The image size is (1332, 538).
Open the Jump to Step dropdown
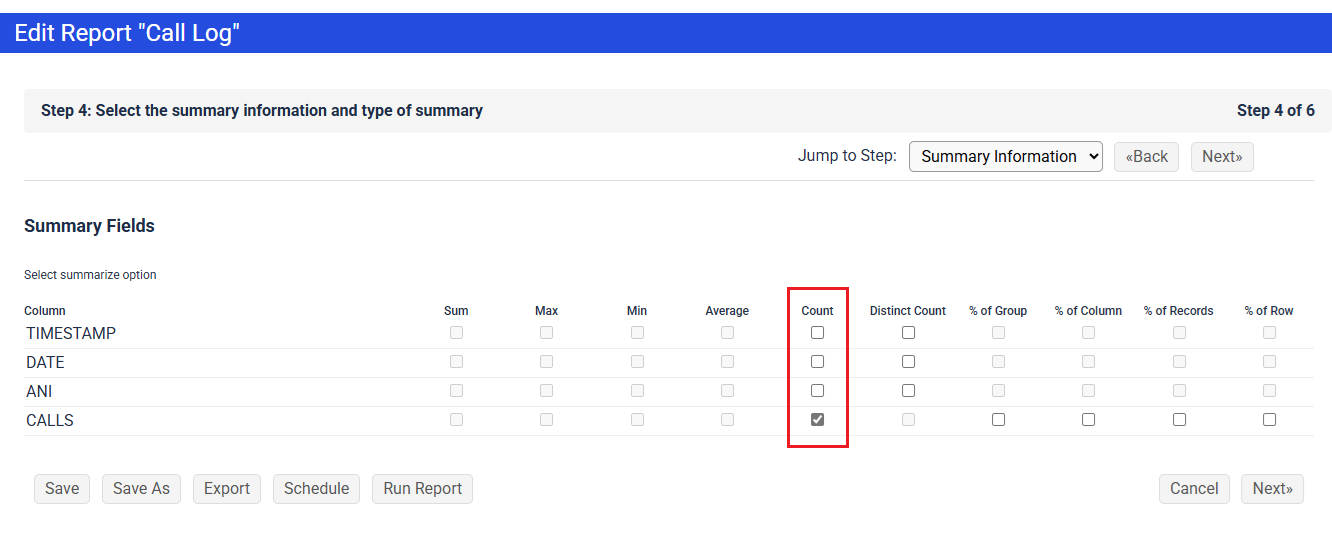point(1005,157)
